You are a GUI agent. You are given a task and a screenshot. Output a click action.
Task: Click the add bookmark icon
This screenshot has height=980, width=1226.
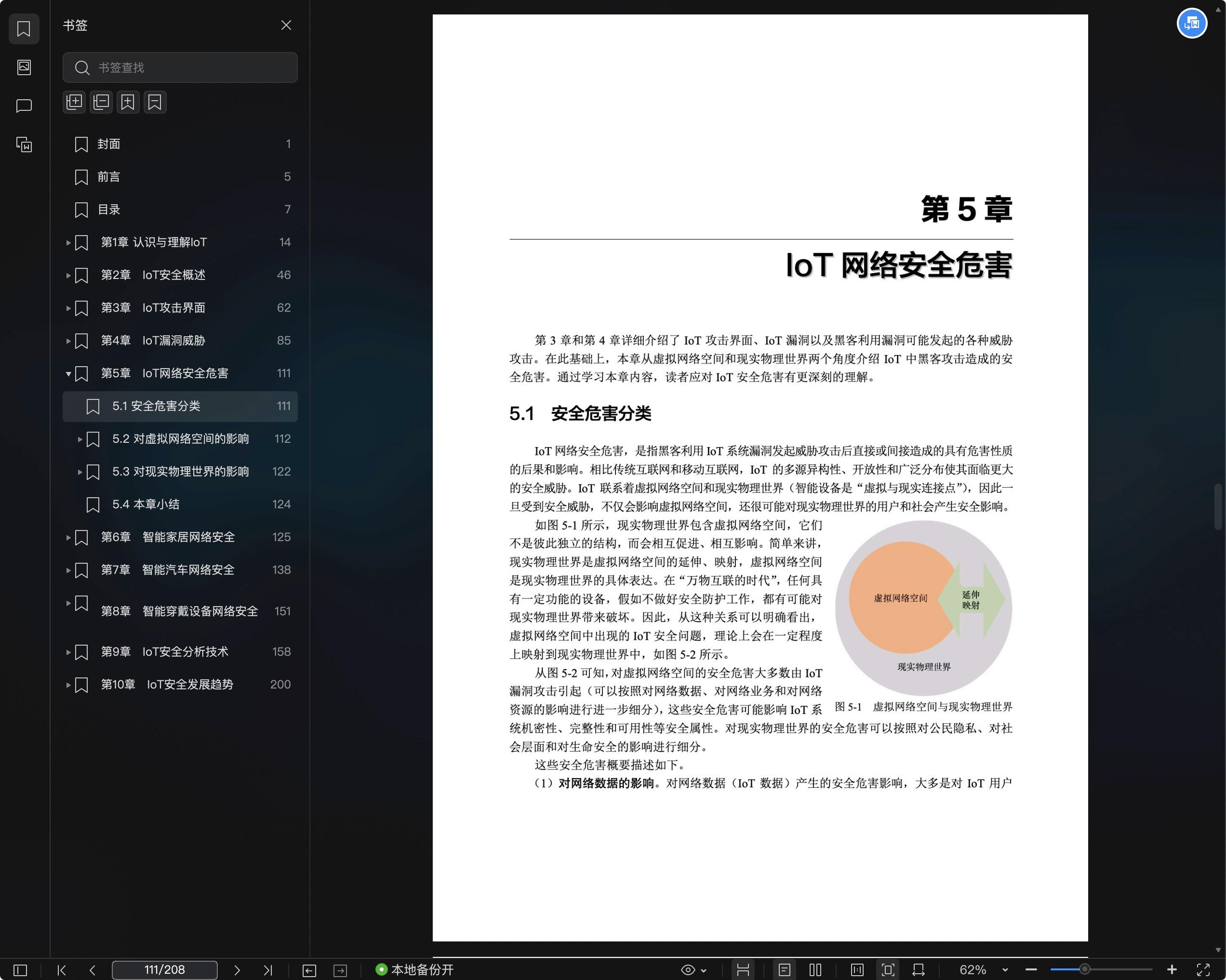click(x=128, y=102)
